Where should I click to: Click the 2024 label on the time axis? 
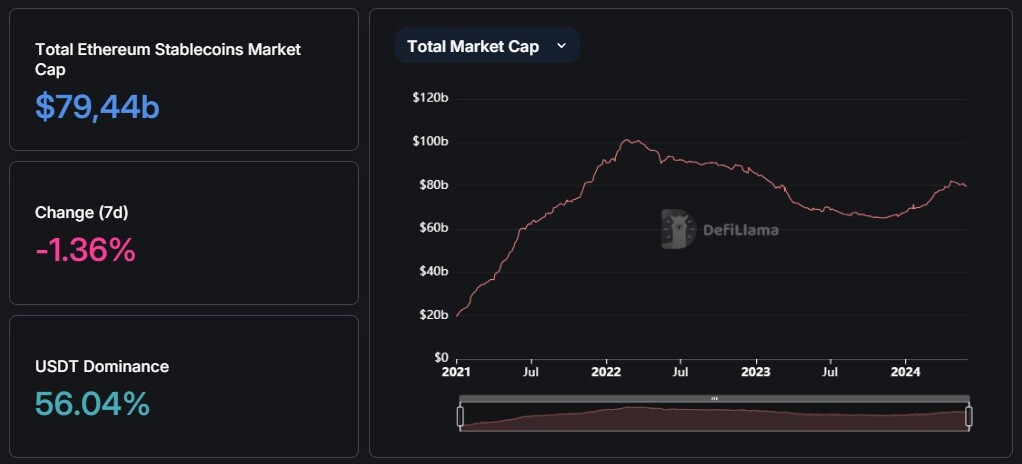click(x=905, y=372)
